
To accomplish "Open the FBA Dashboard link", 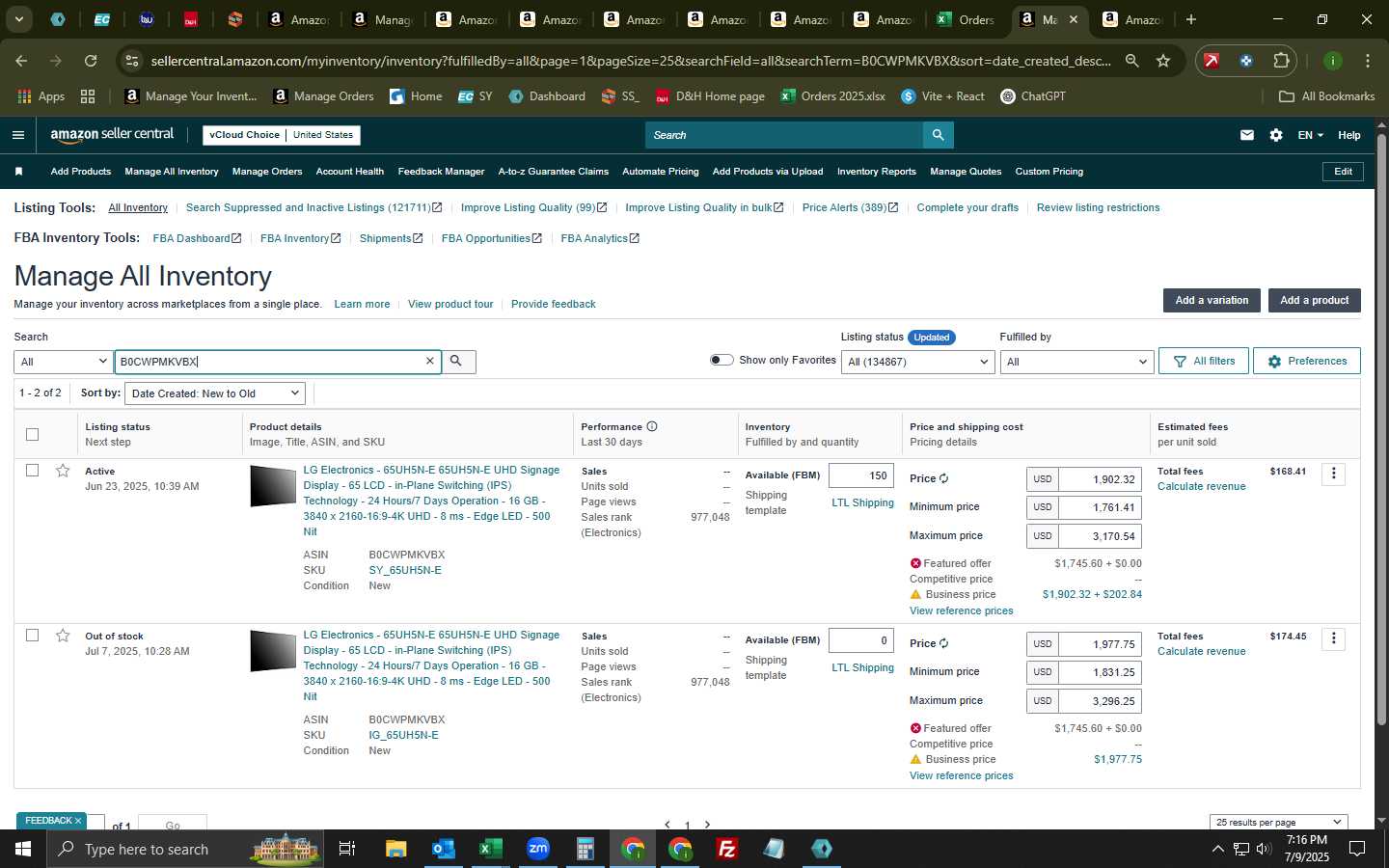I will pos(197,238).
